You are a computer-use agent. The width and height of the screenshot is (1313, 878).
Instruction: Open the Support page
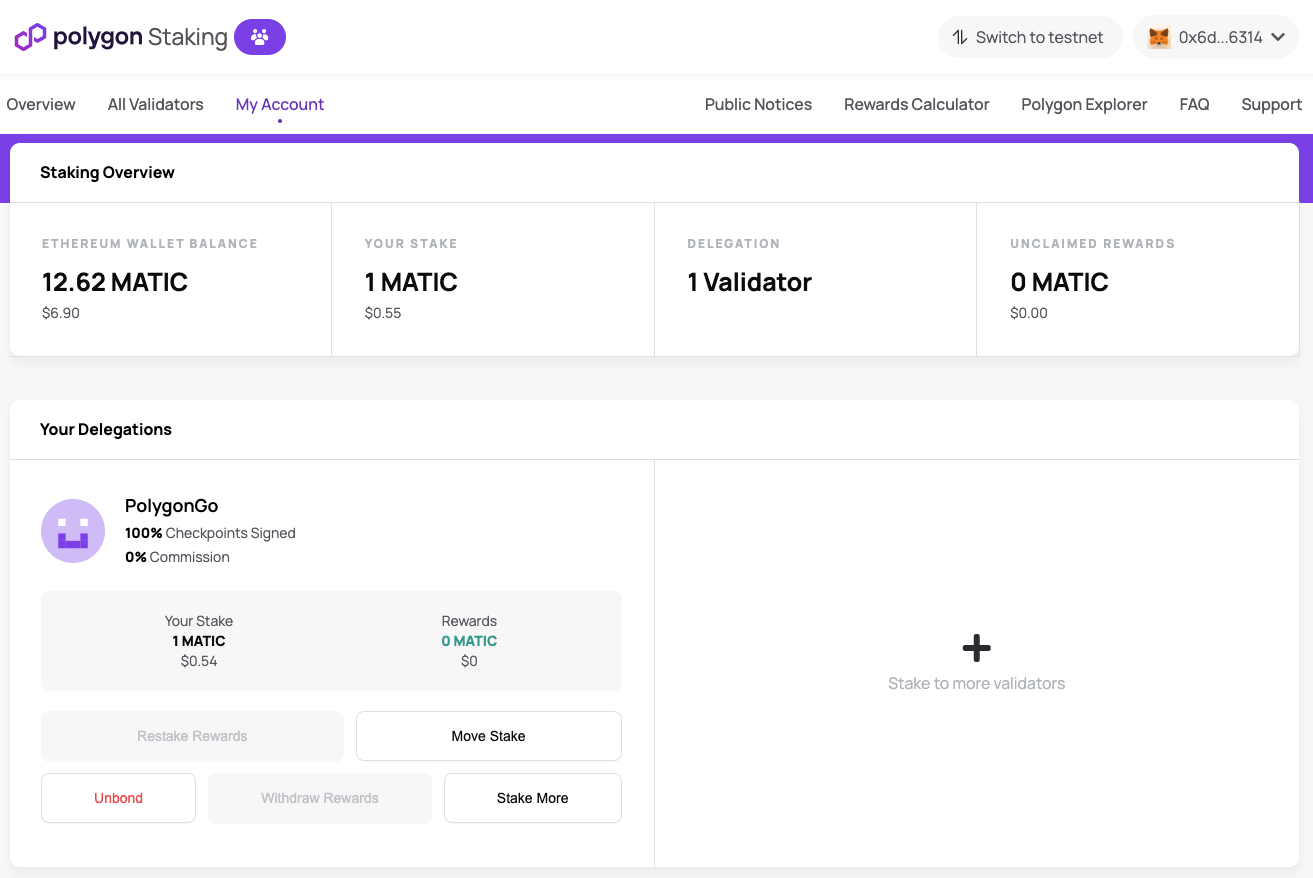pos(1271,104)
